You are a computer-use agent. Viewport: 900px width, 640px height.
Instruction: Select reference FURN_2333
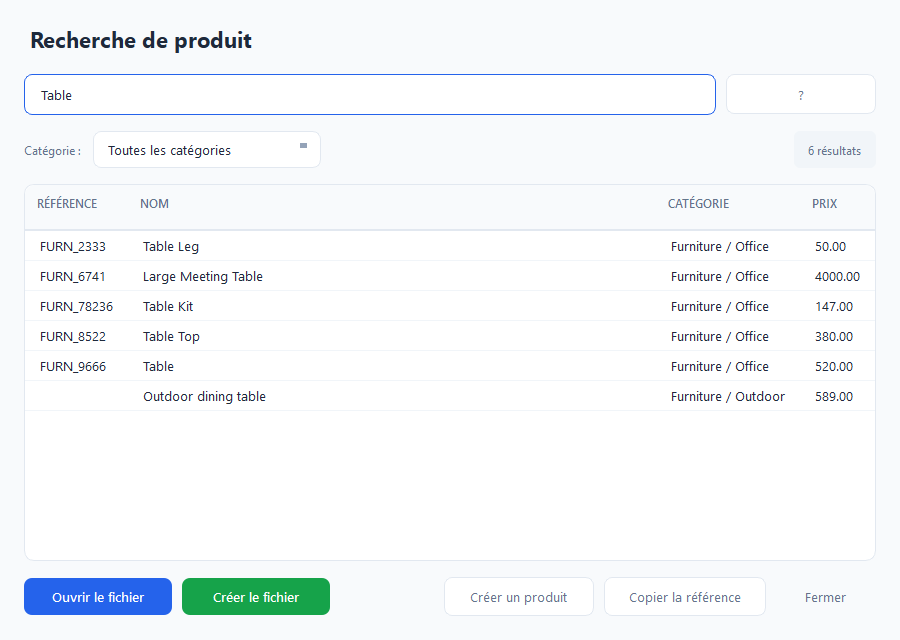click(73, 247)
